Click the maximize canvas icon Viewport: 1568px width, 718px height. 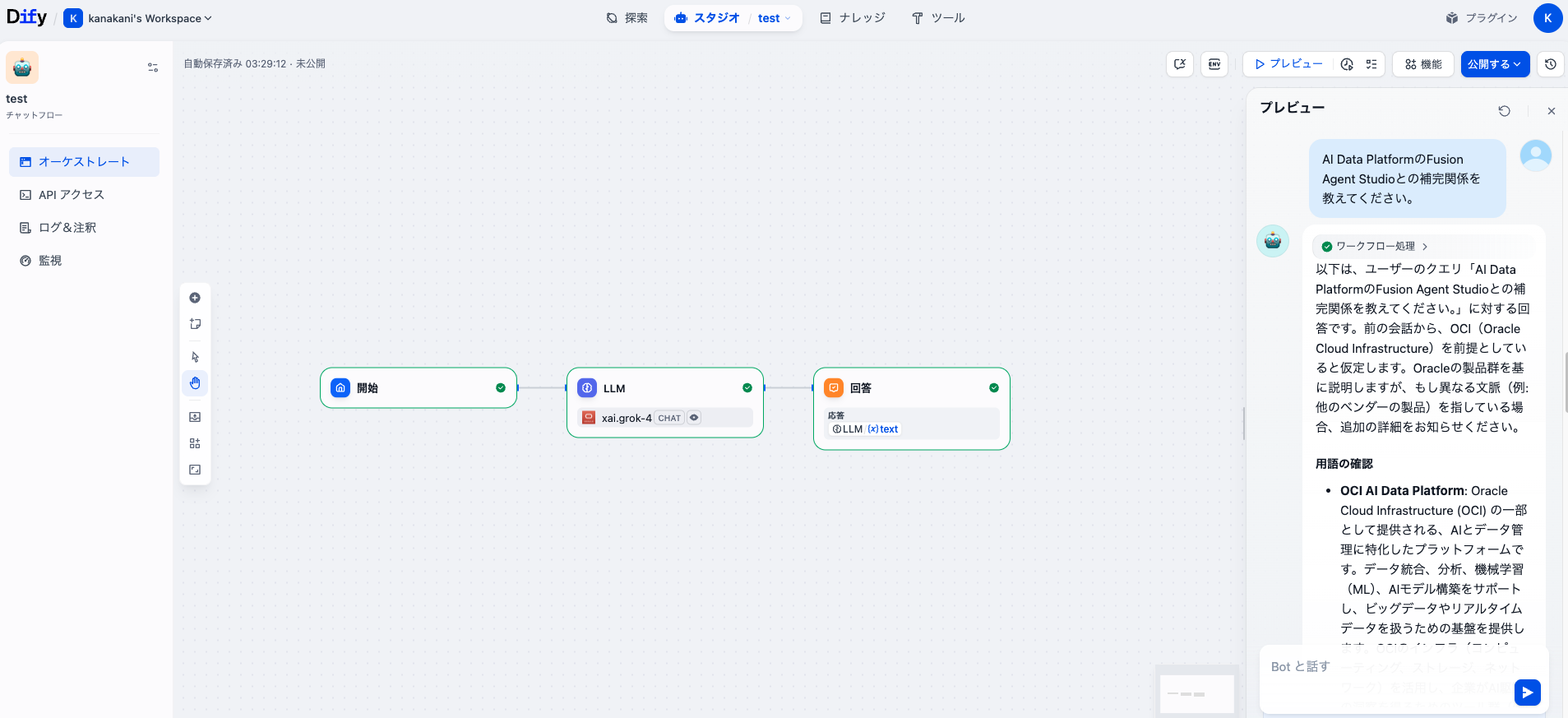click(x=195, y=470)
